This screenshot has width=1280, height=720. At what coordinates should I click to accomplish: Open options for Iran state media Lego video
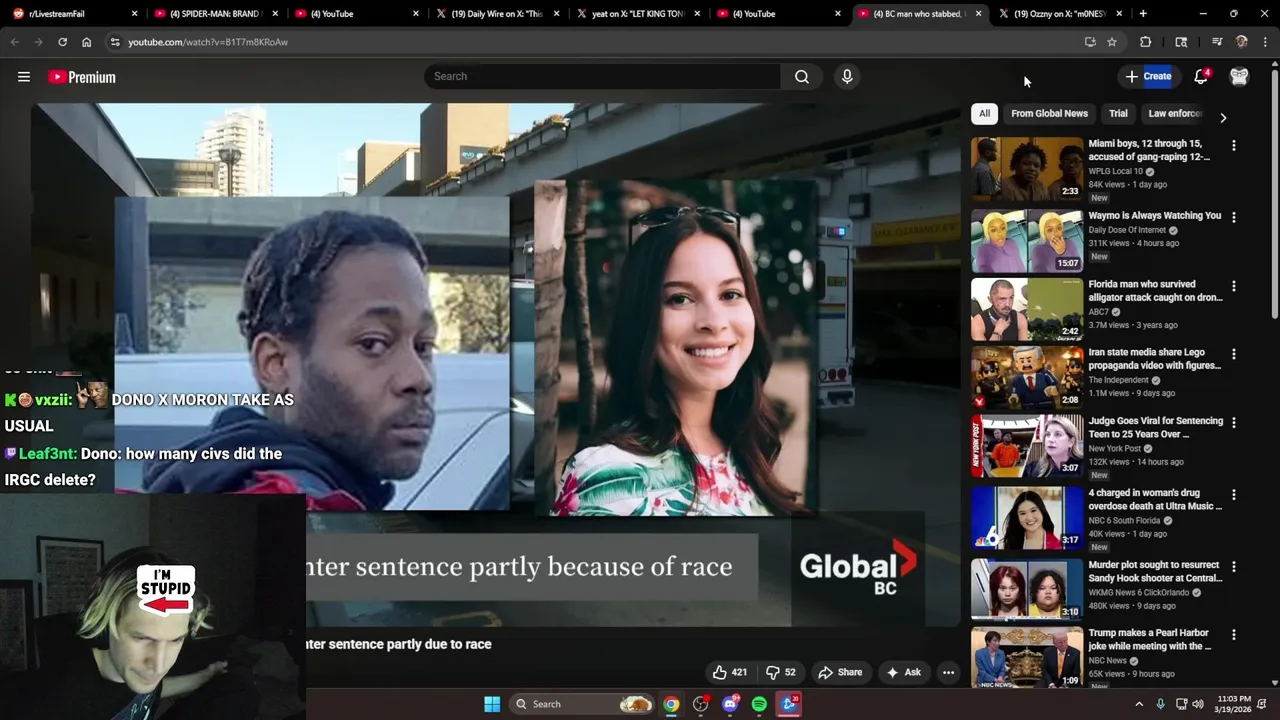(1233, 354)
